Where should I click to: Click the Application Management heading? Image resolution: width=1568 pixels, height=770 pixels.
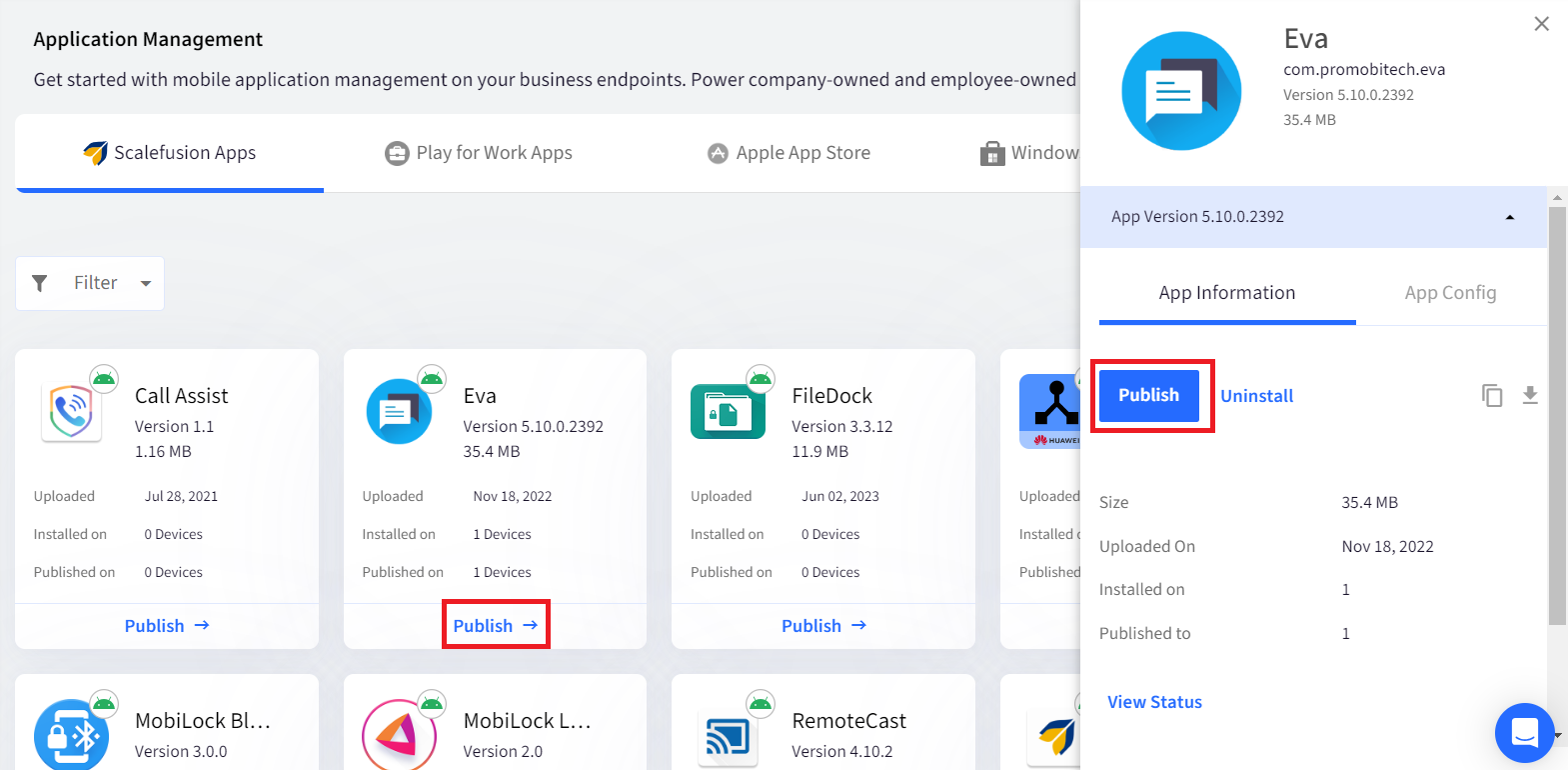[x=148, y=39]
